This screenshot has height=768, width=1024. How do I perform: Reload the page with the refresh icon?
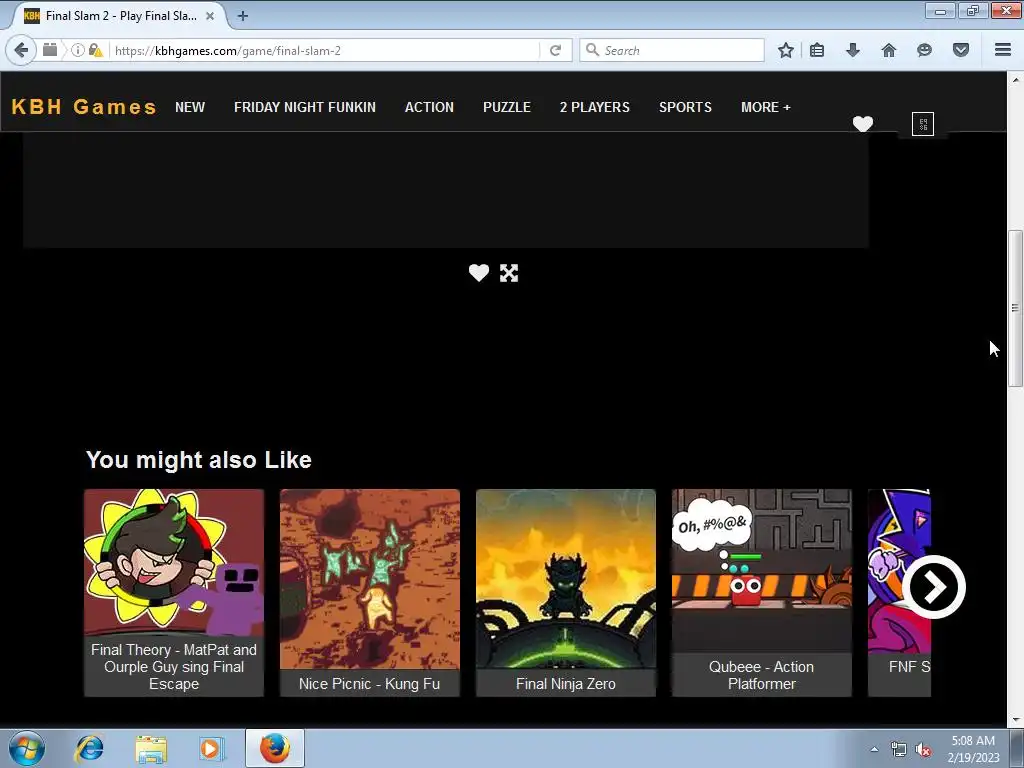[x=555, y=50]
